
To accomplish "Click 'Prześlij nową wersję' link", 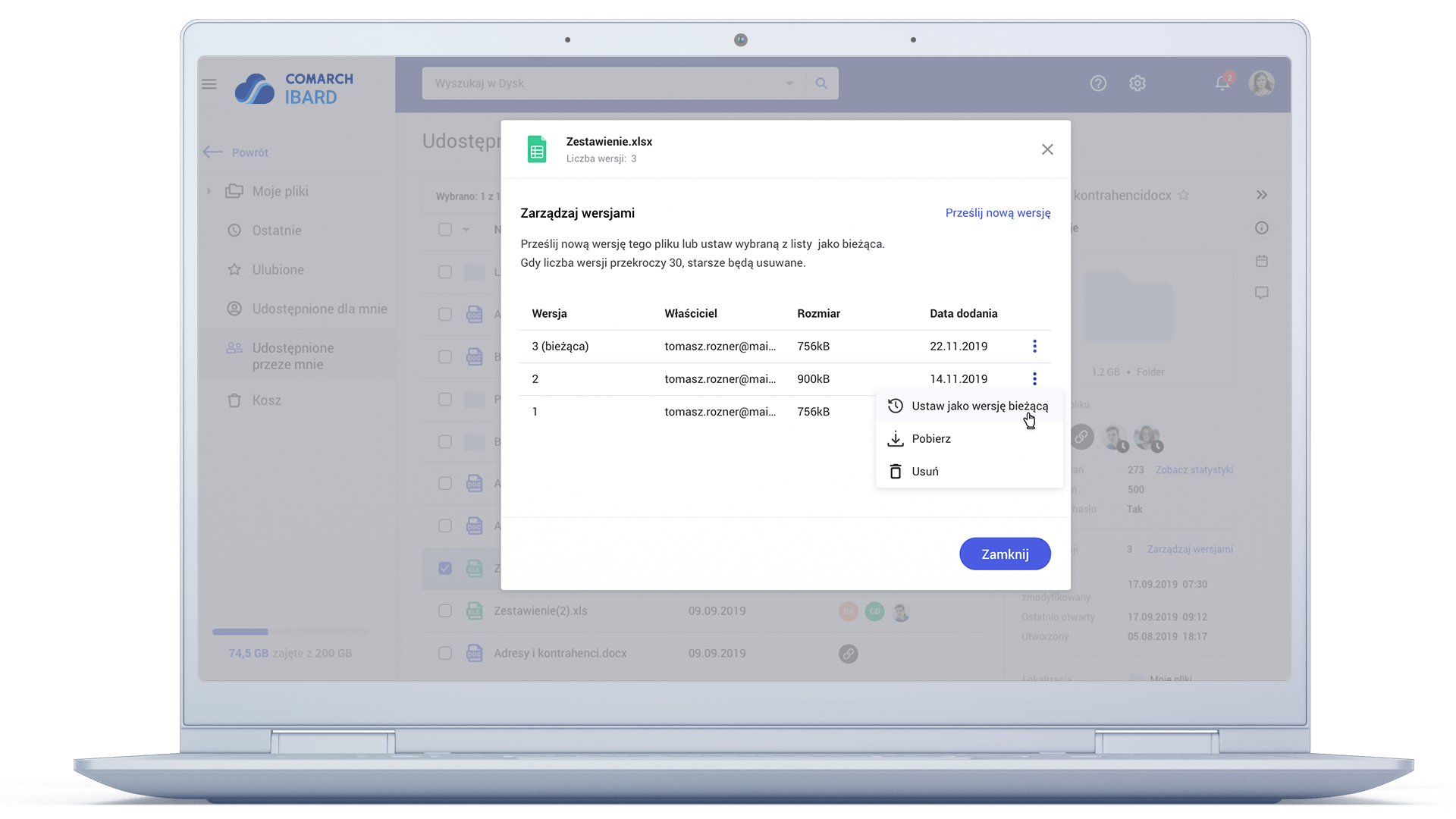I will tap(998, 213).
